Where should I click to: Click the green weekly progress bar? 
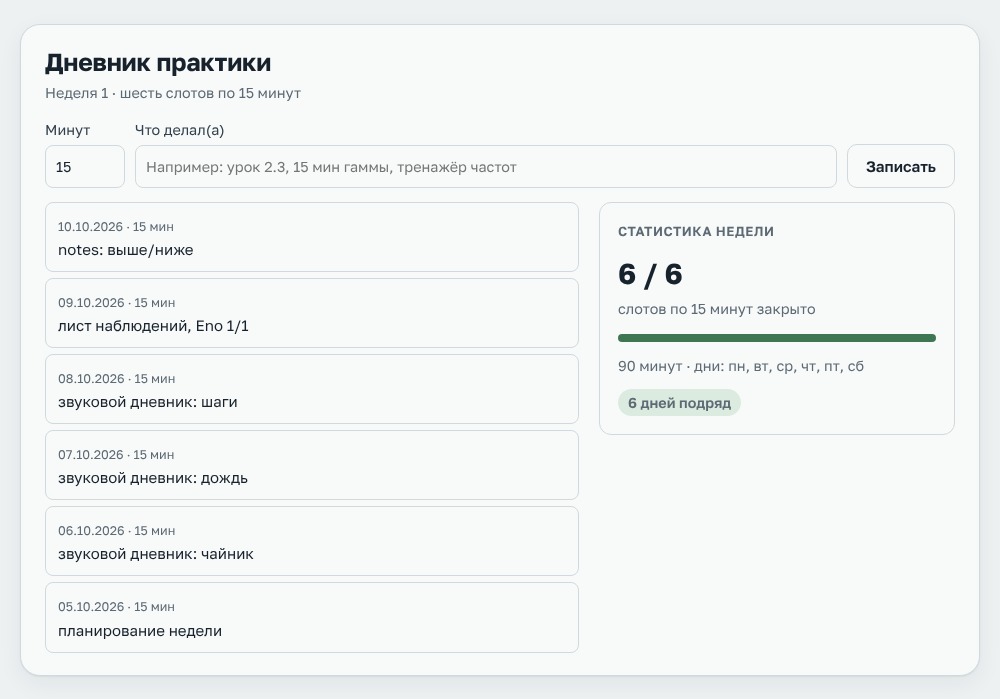777,338
